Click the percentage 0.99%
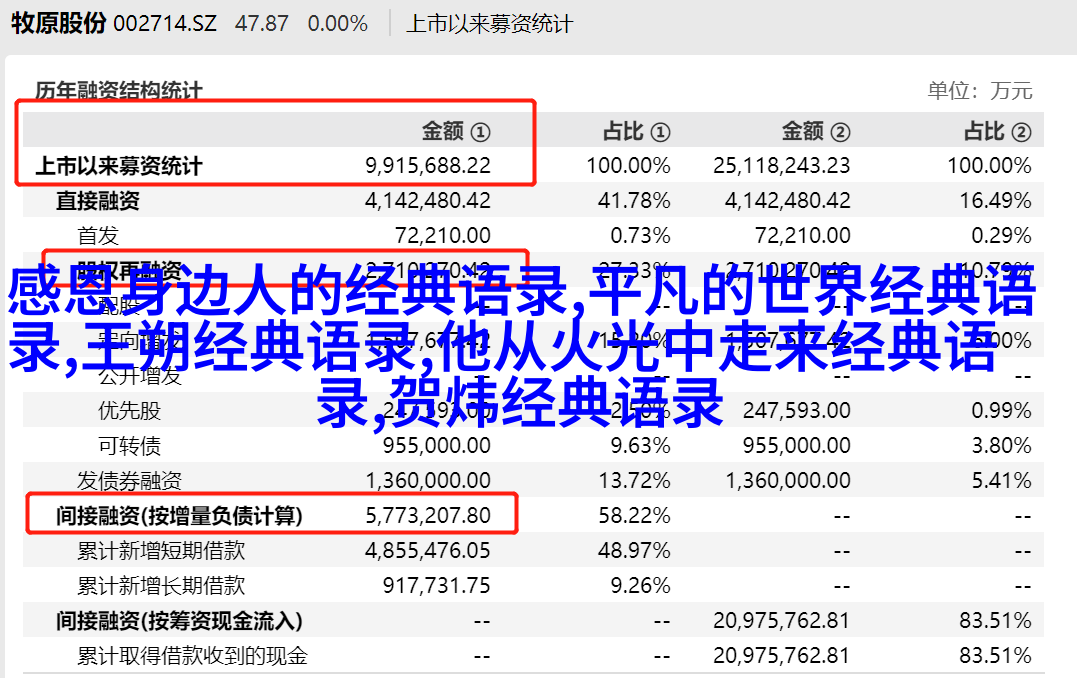This screenshot has width=1077, height=678. tap(1001, 411)
